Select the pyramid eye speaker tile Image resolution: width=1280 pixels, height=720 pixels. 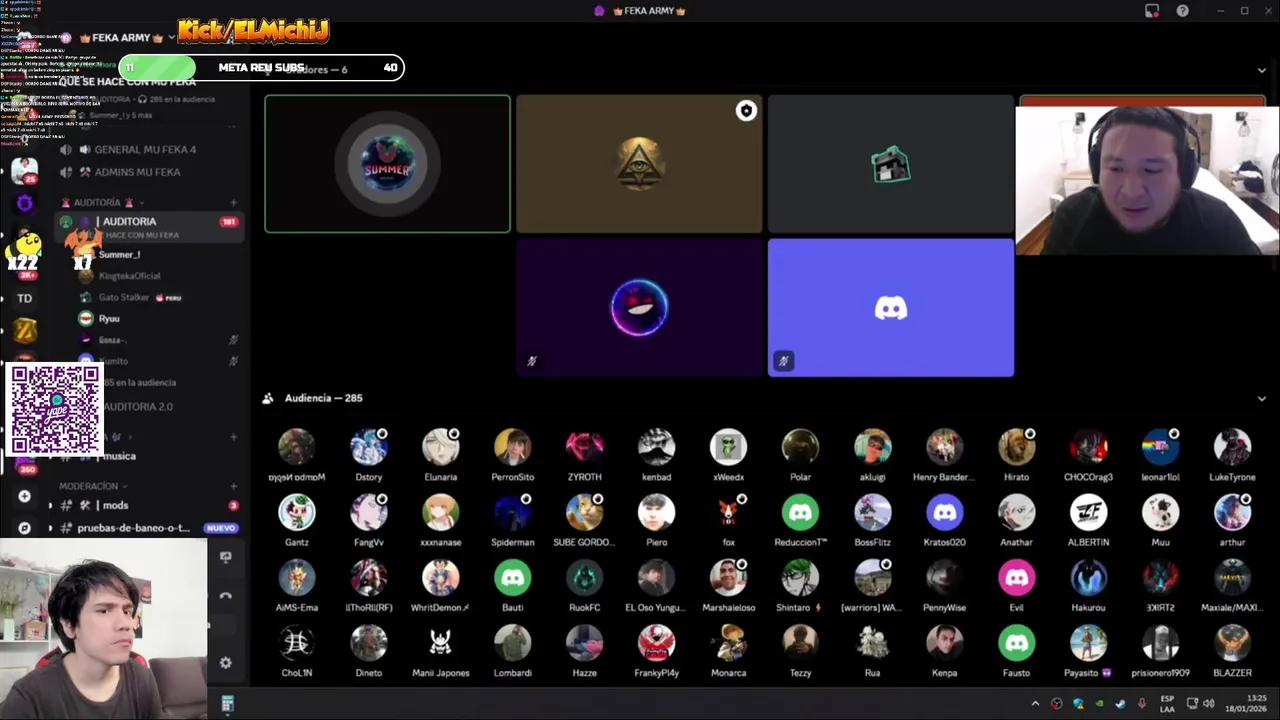(639, 164)
